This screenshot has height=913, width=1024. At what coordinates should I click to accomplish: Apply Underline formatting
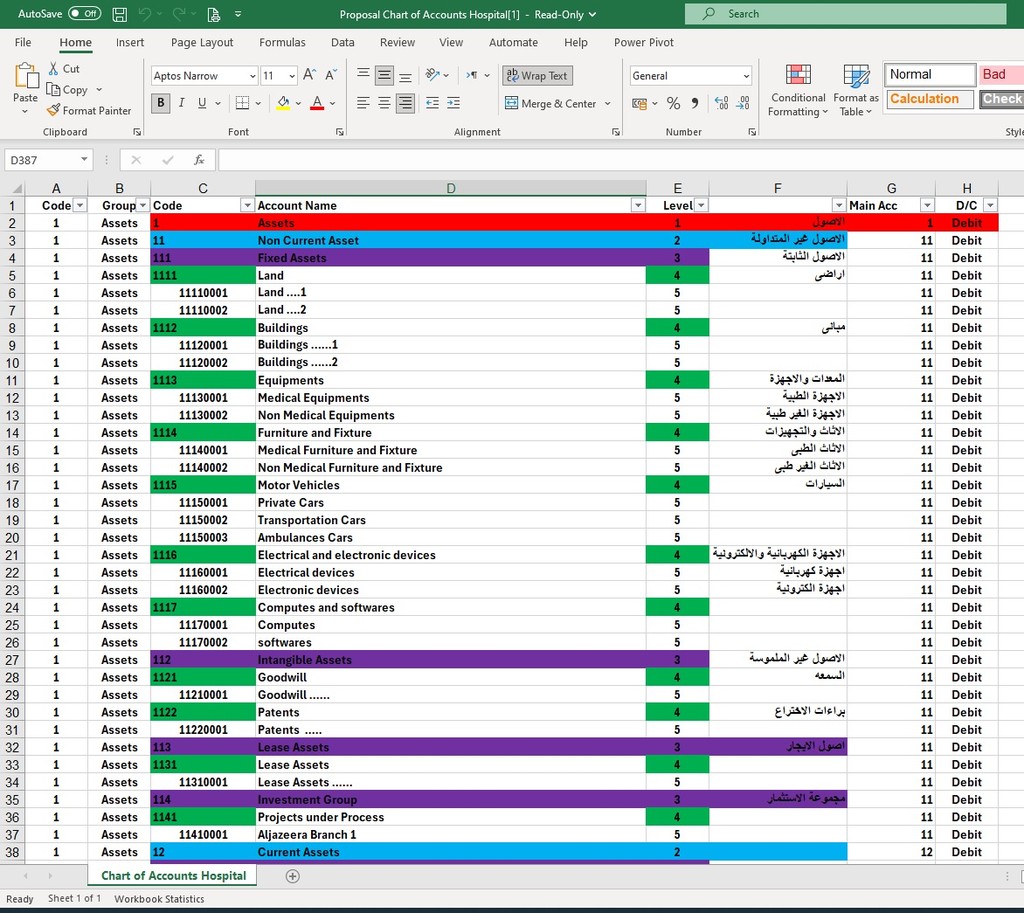pos(202,103)
